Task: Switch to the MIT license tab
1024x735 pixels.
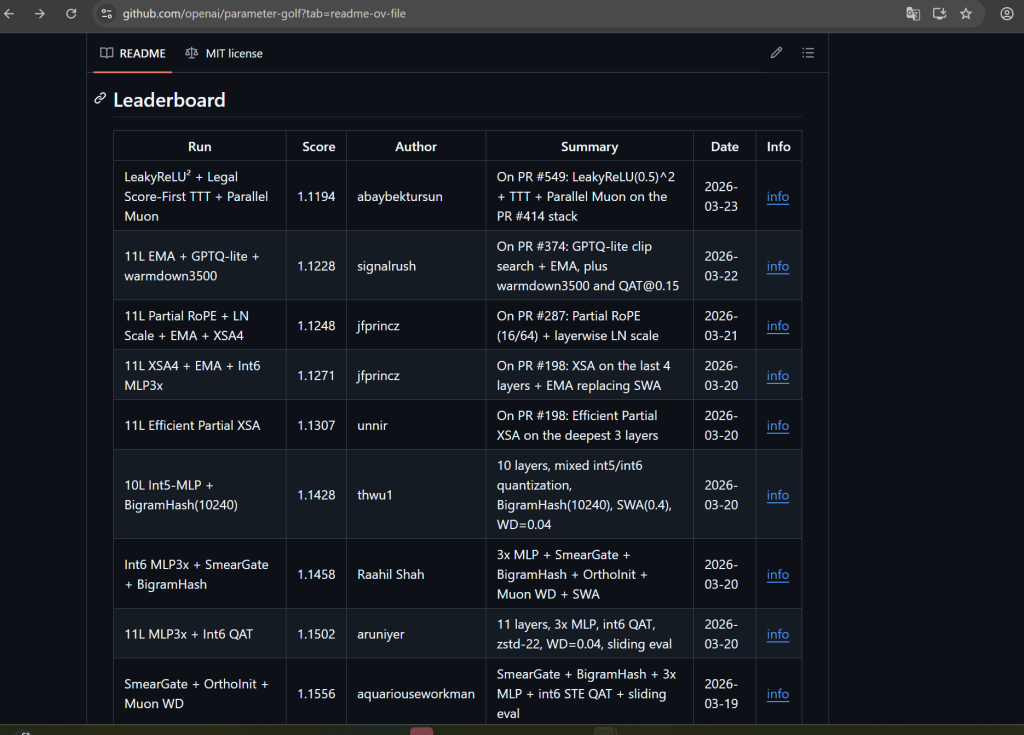Action: pyautogui.click(x=224, y=53)
